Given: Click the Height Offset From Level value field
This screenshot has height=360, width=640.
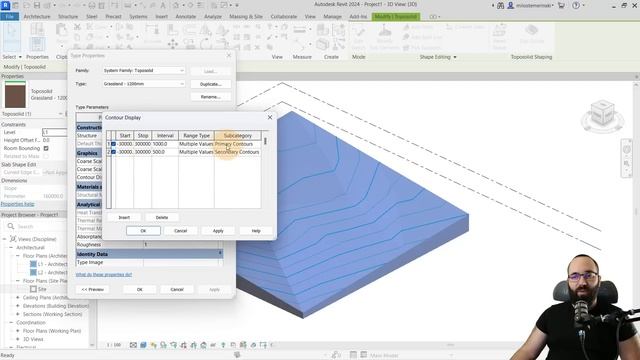Looking at the screenshot, I should pos(55,140).
